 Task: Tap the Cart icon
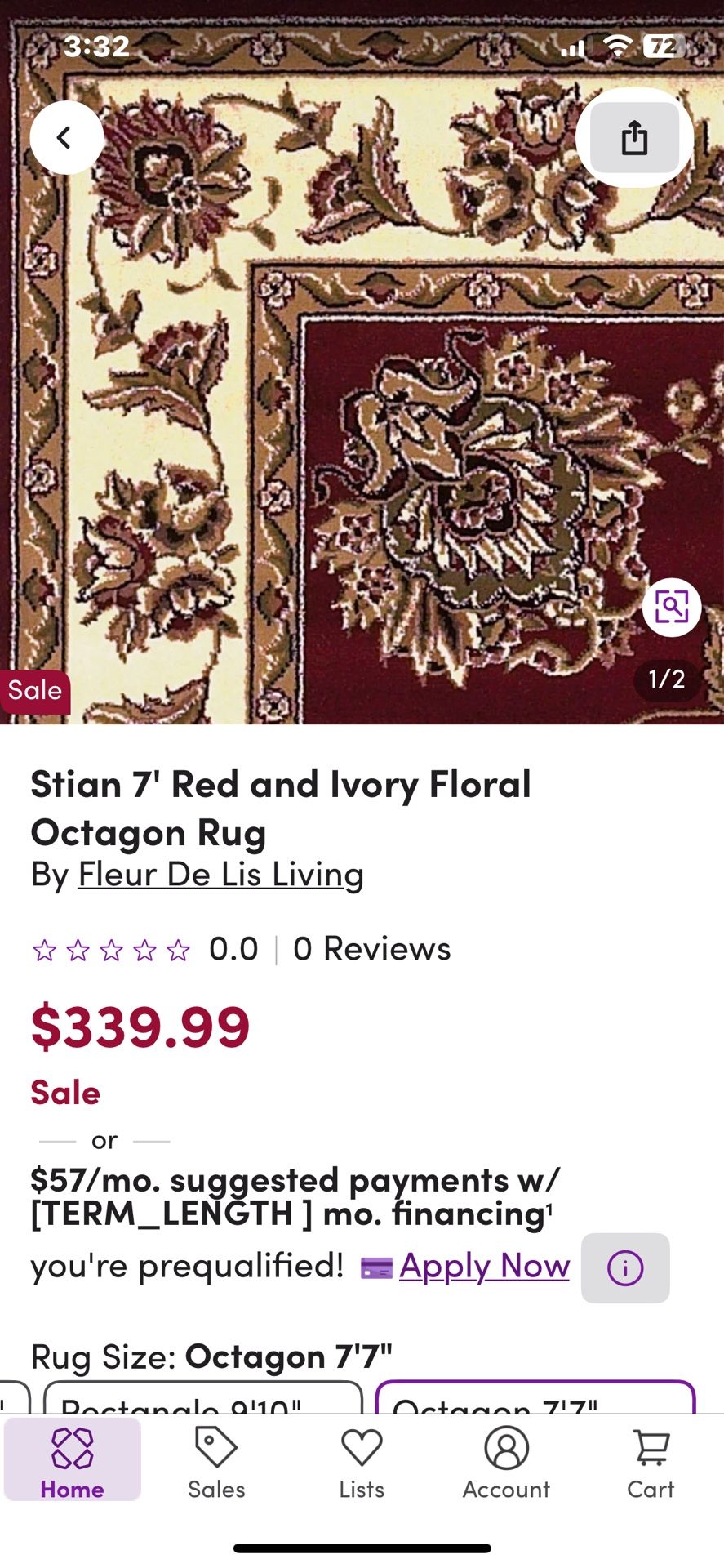(651, 1462)
